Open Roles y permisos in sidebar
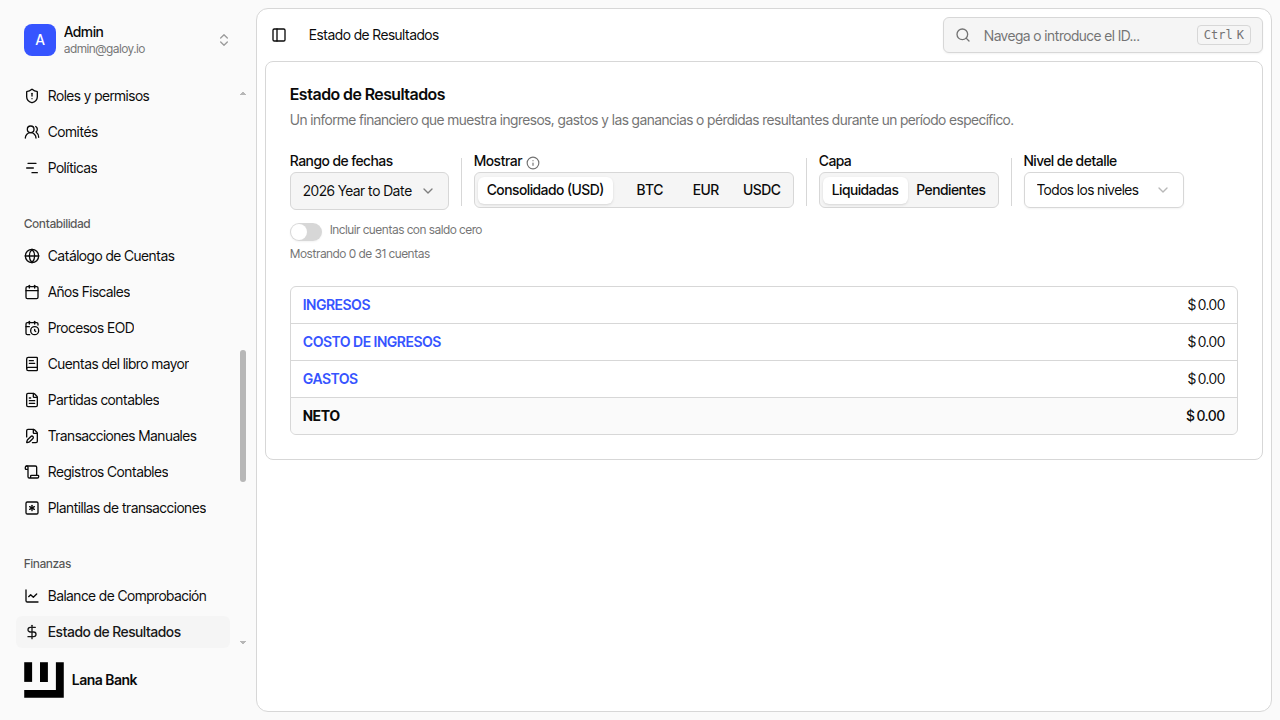The image size is (1280, 720). 124,96
